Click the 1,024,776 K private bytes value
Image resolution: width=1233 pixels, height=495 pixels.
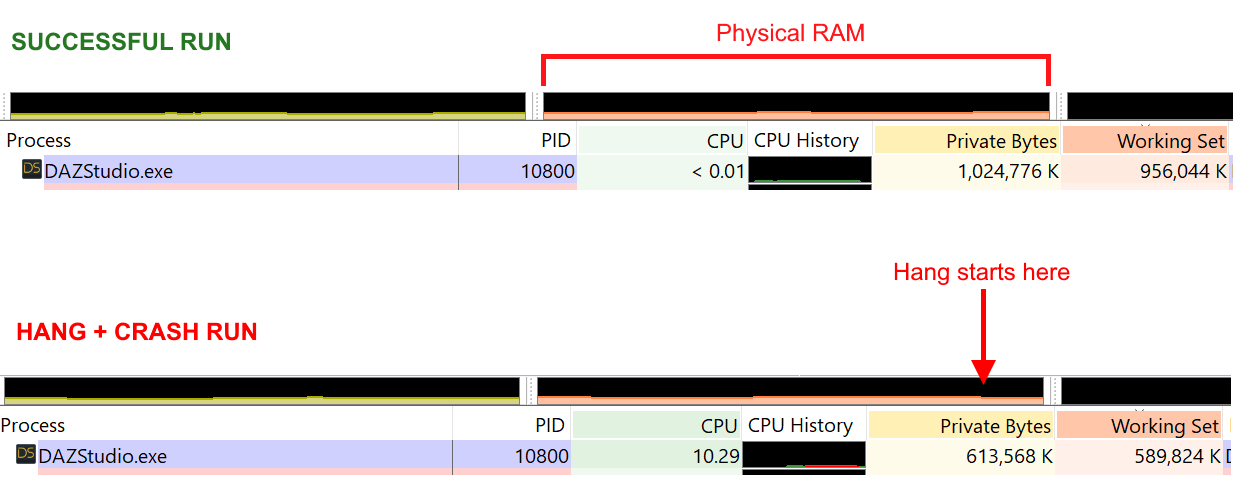coord(1007,171)
